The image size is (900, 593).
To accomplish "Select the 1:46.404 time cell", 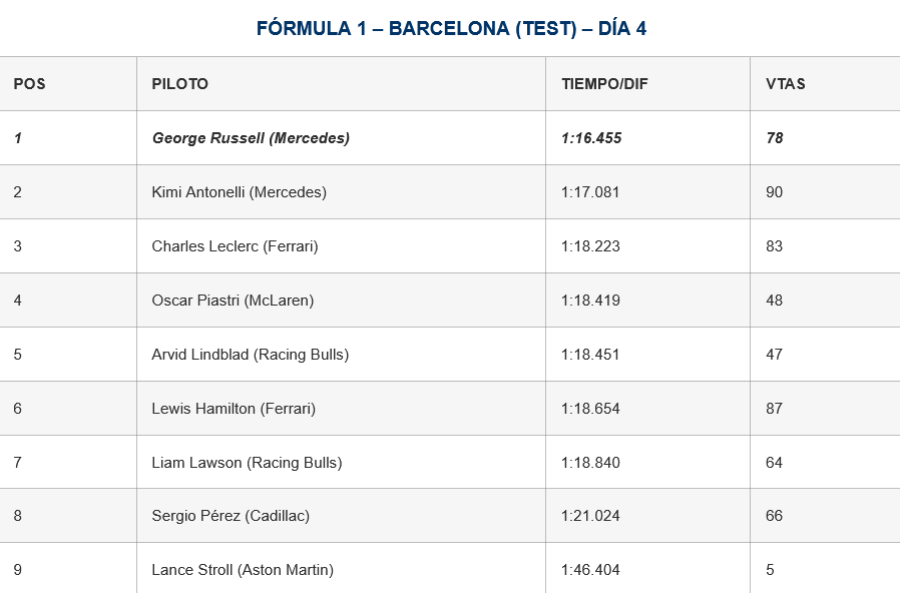I will (590, 570).
